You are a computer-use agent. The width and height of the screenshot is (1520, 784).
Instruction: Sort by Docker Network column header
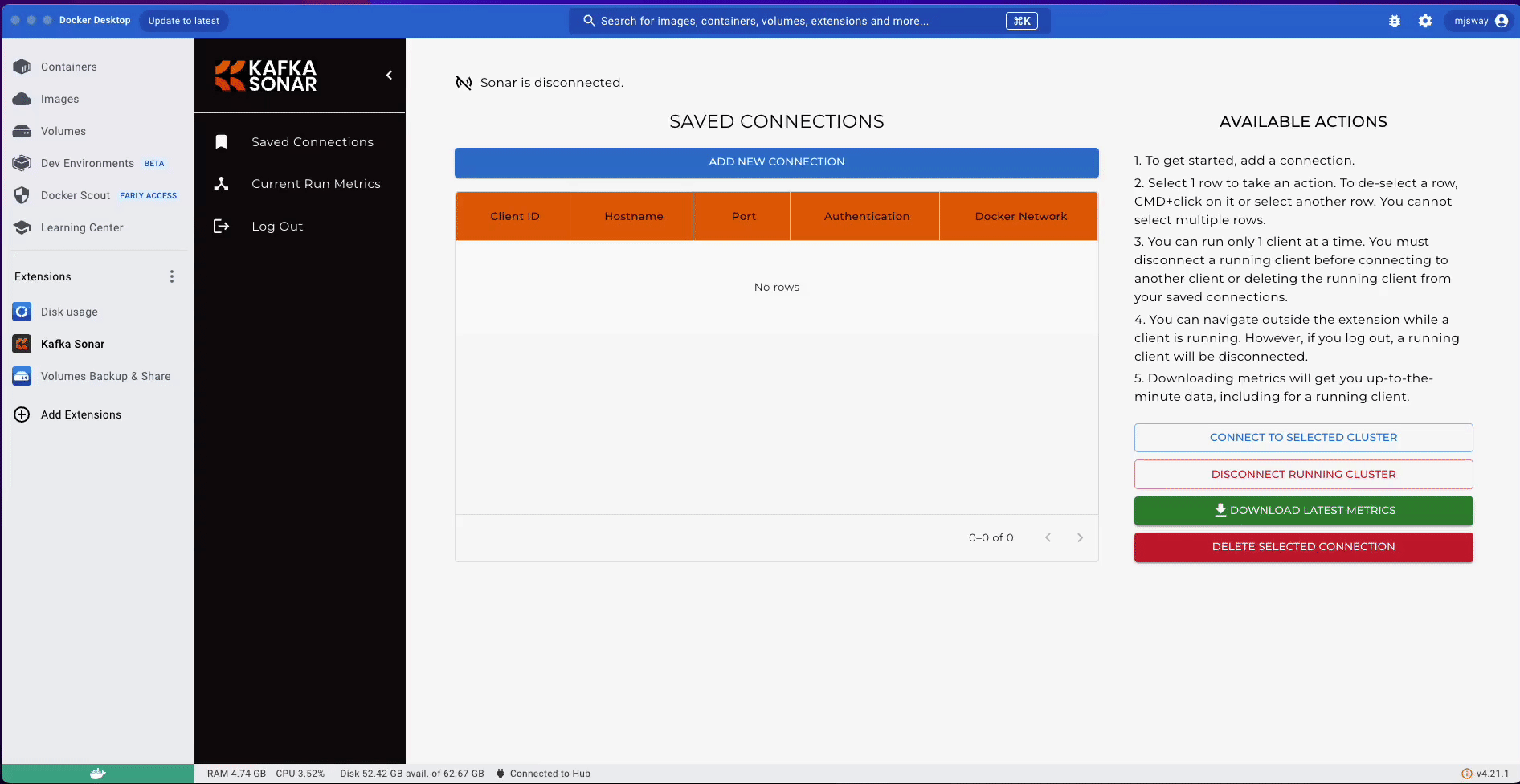pos(1020,216)
